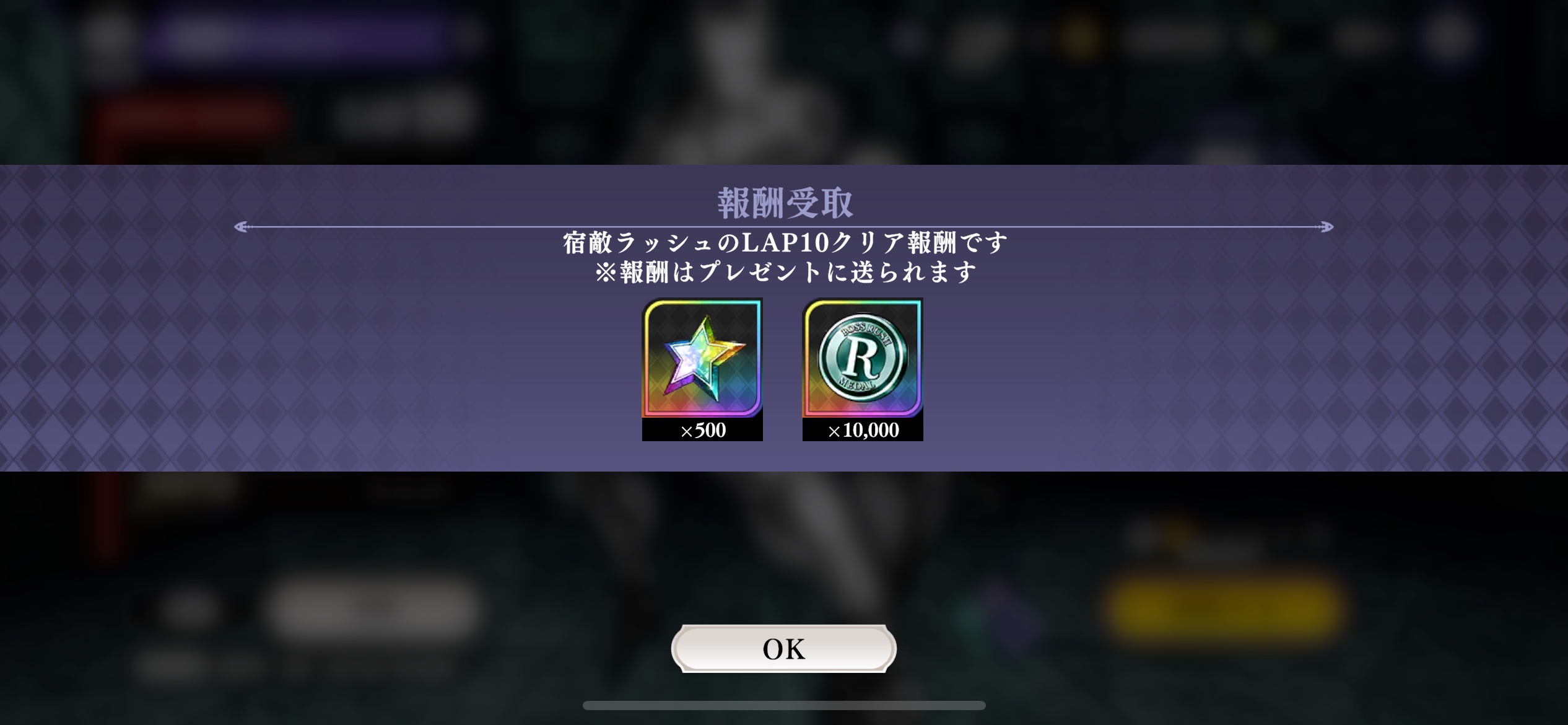Click the left arrow ornament of the divider
The image size is (1568, 725).
[243, 227]
